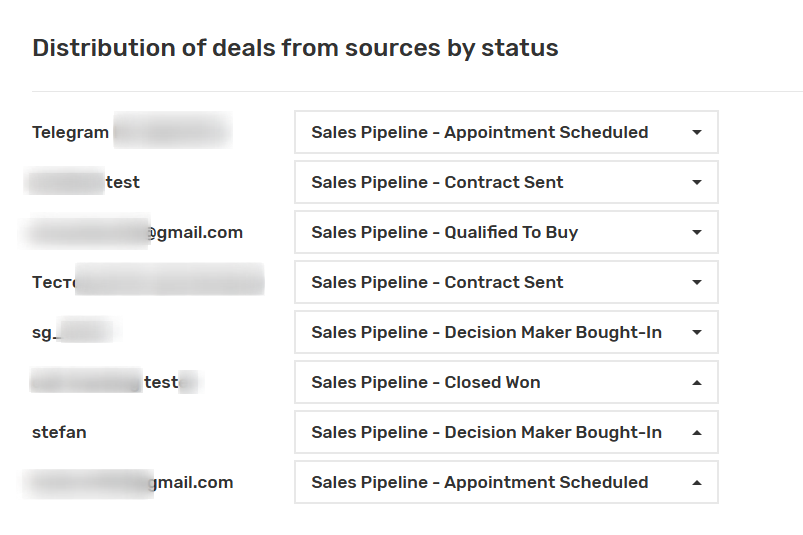
Task: Click the up arrow in stefan's status dropdown
Action: (x=697, y=432)
